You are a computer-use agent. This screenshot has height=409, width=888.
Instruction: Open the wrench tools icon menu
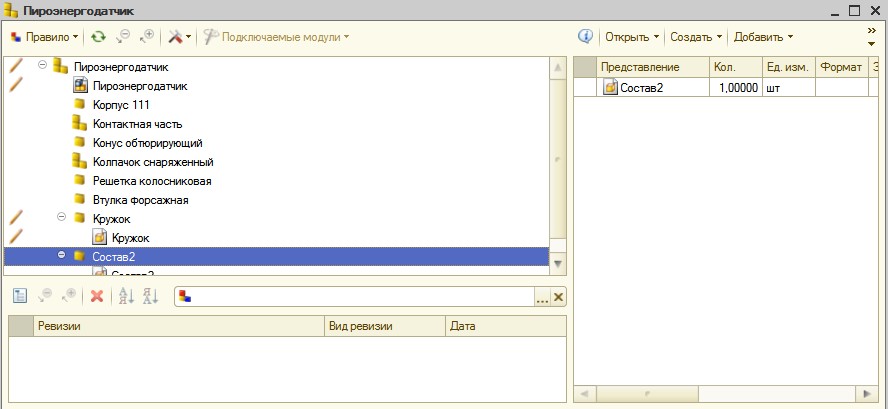pyautogui.click(x=176, y=37)
